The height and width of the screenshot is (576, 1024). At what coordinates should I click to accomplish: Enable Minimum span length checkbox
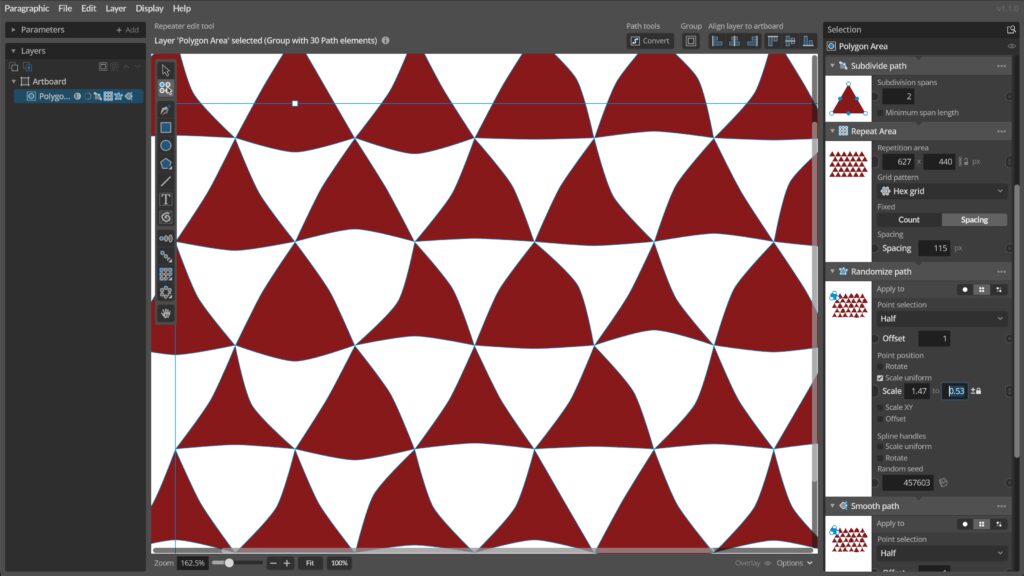coord(880,113)
